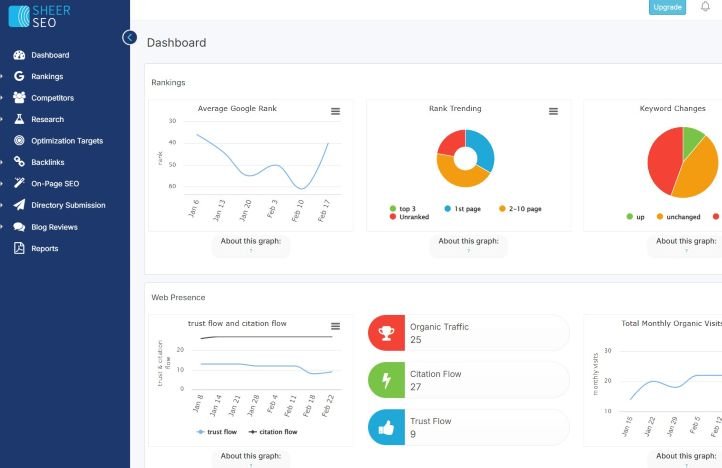Screen dimensions: 722x468
Task: Click the On-Page SEO wand icon
Action: click(19, 183)
